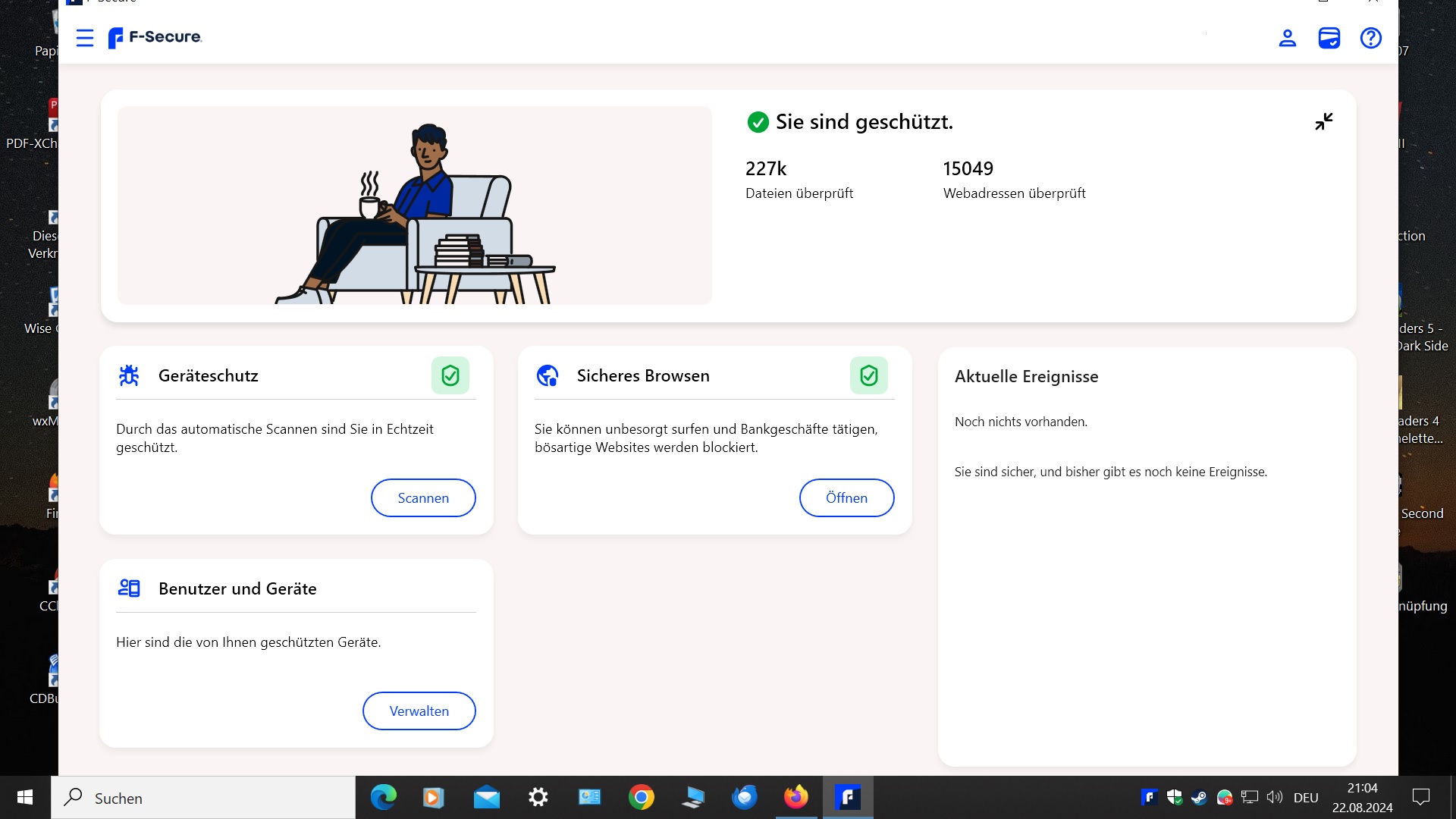Click the Benutzer und Geräte icon
This screenshot has height=819, width=1456.
[129, 588]
